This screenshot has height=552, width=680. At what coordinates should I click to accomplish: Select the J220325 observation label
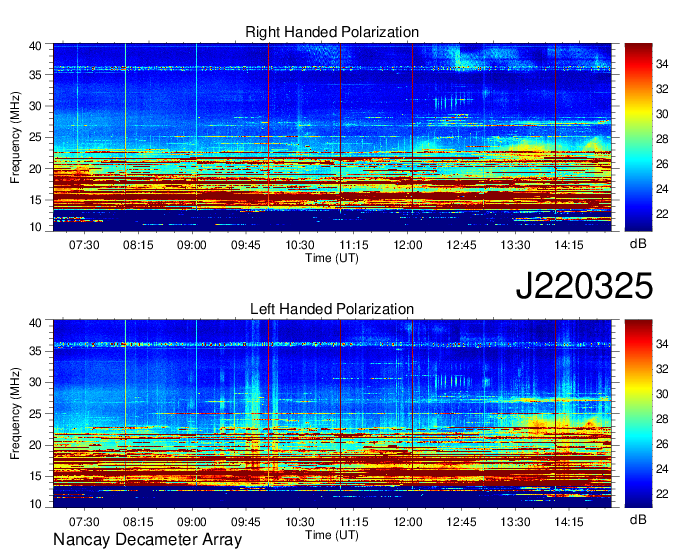[x=584, y=286]
